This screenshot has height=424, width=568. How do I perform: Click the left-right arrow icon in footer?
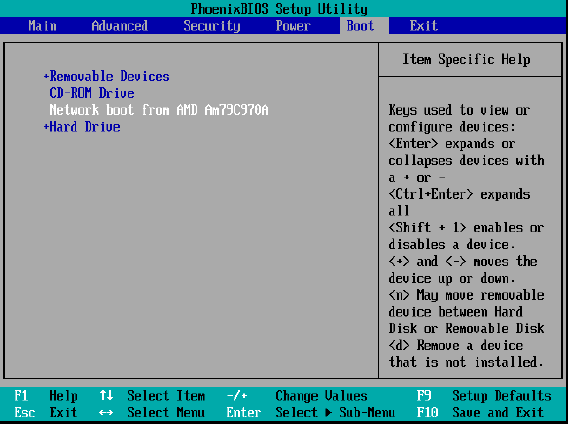point(106,412)
